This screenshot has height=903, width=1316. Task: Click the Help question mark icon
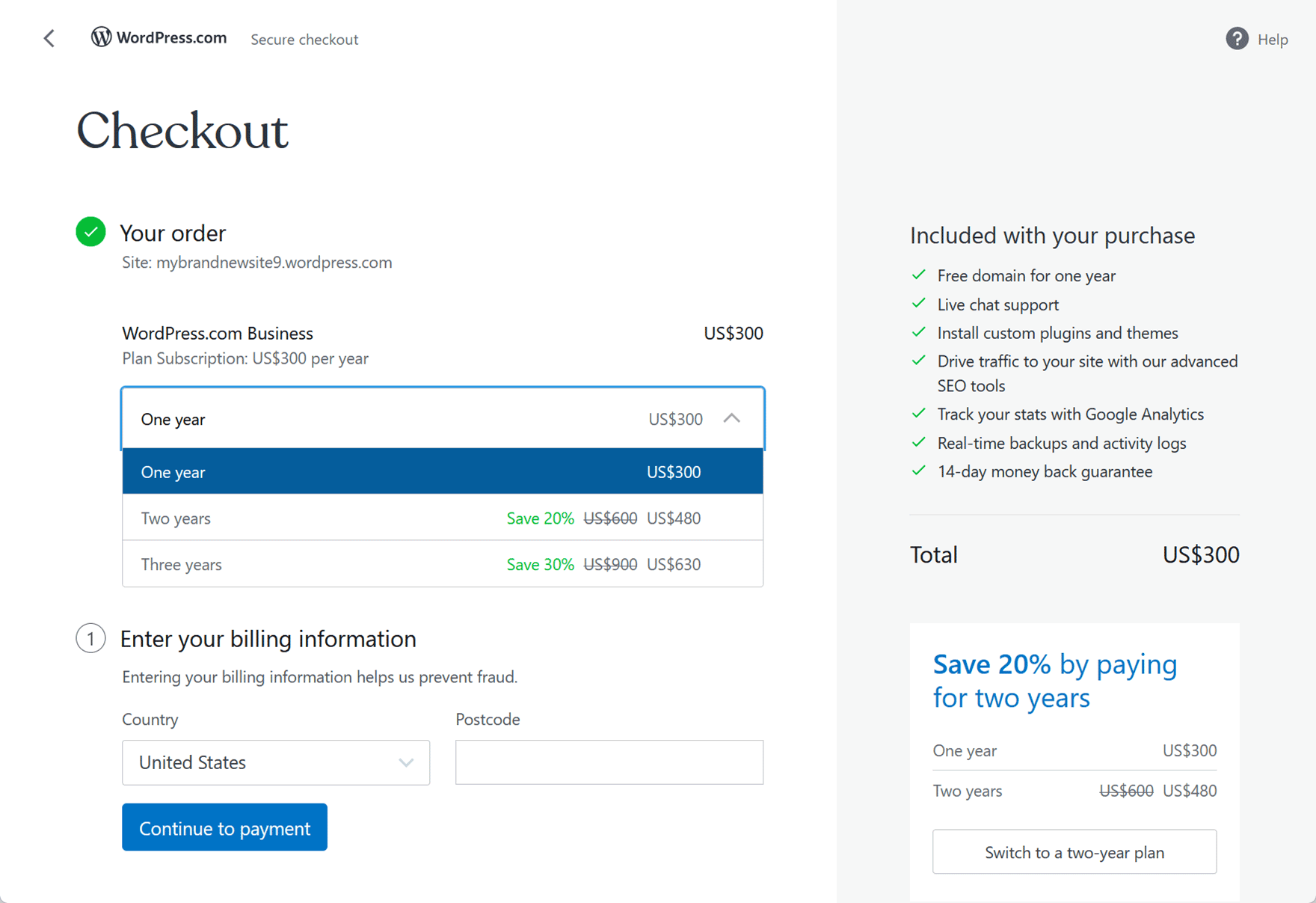point(1237,39)
